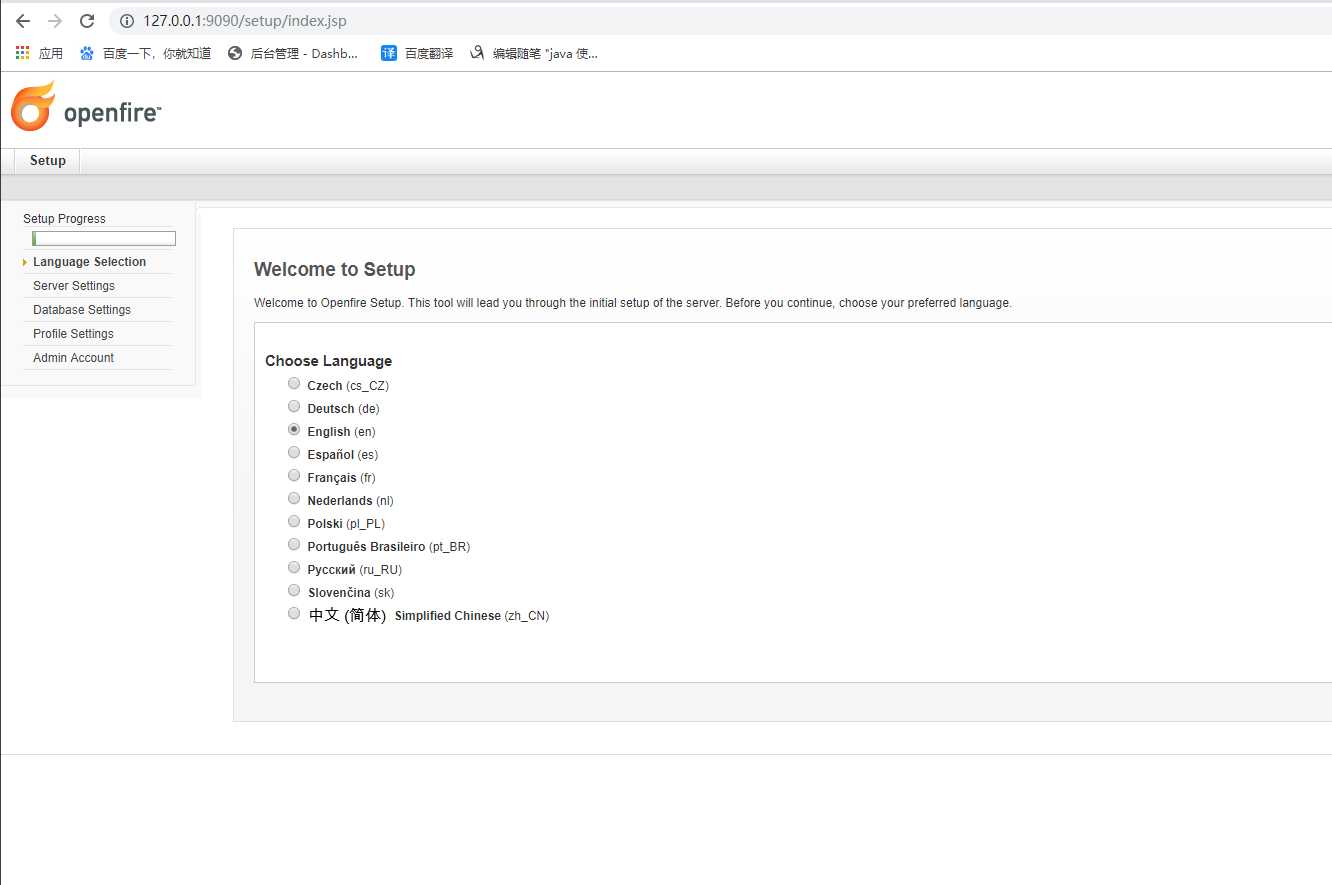
Task: Open the 编辑随笔 java bookmark
Action: 534,53
